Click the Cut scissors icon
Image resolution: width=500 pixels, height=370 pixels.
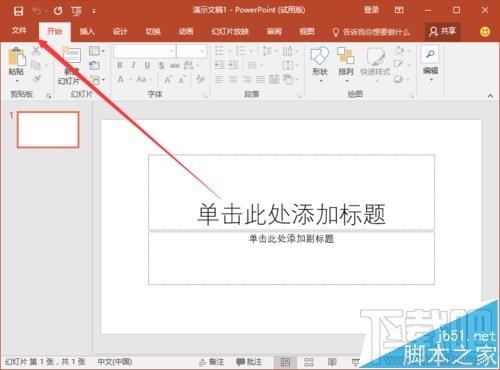[x=36, y=51]
